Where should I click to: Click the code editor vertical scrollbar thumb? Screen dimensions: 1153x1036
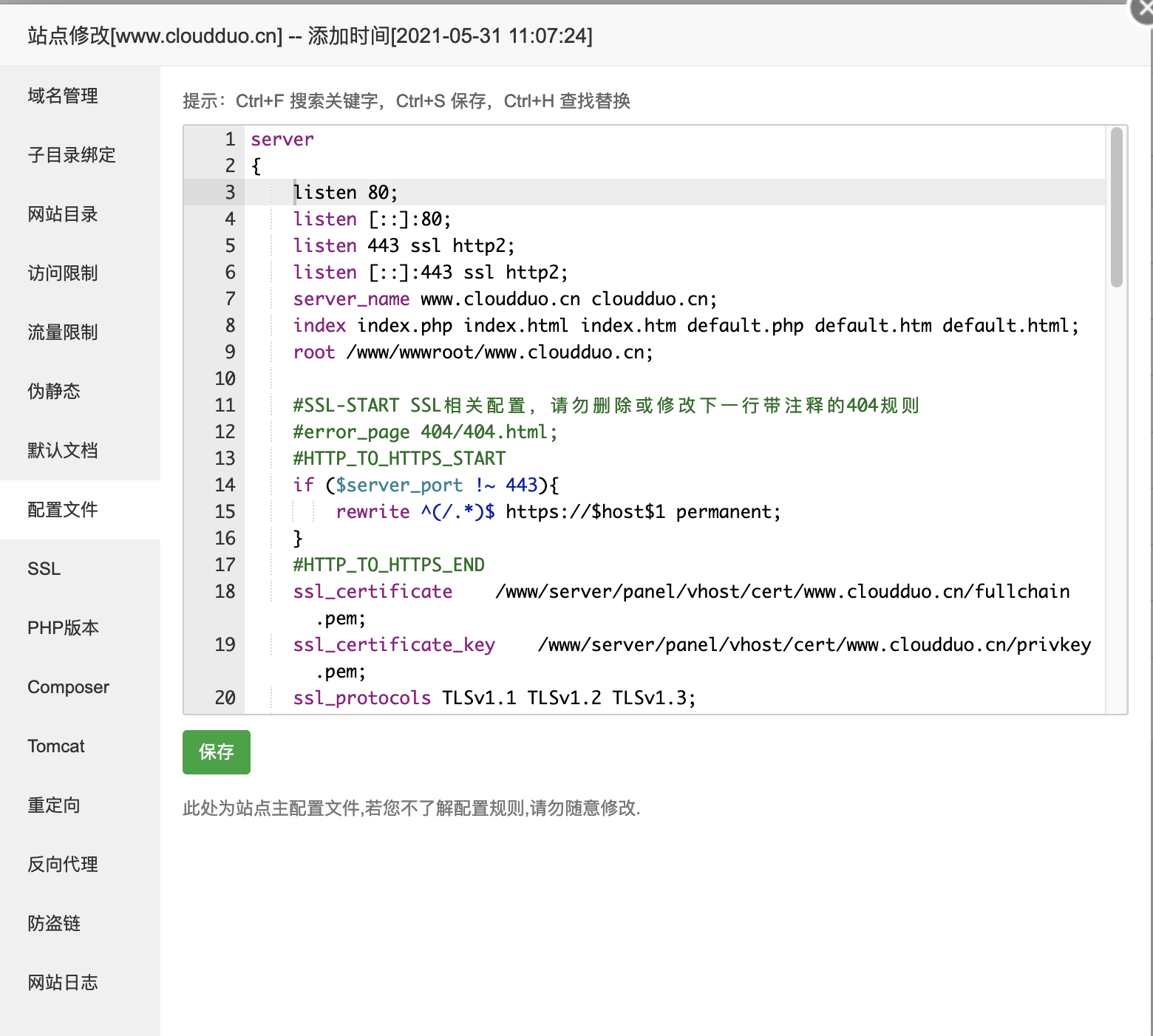pyautogui.click(x=1117, y=207)
